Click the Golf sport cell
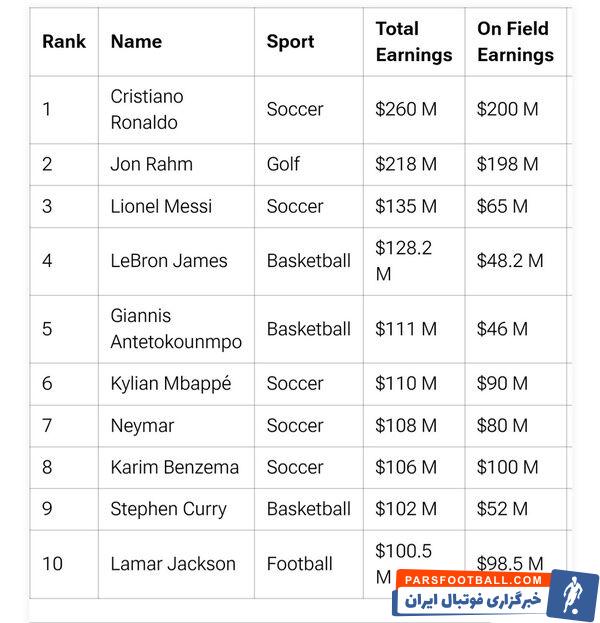The width and height of the screenshot is (600, 623). click(283, 164)
